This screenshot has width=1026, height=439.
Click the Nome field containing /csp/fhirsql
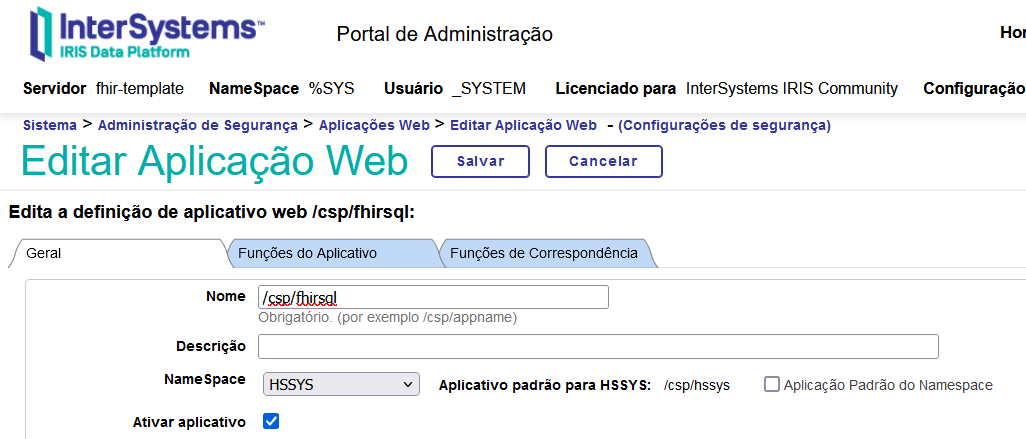(x=432, y=297)
